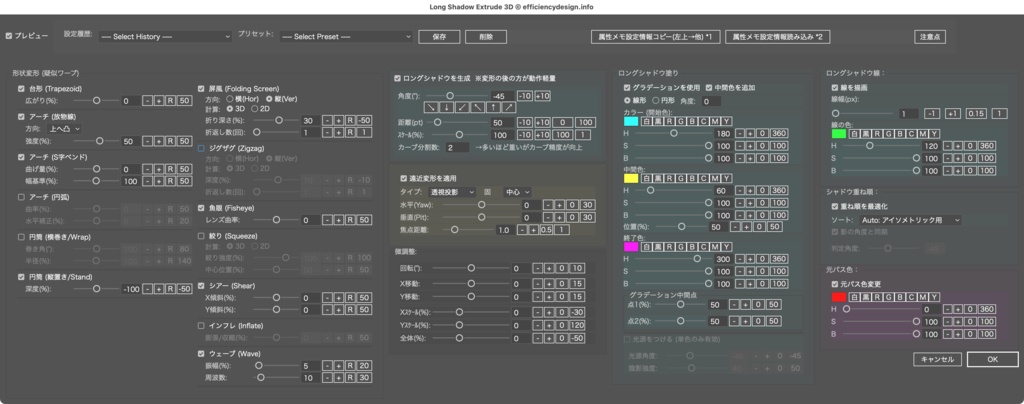
Task: Enable the ジグザグ (Zigzag) checkbox
Action: pos(202,149)
